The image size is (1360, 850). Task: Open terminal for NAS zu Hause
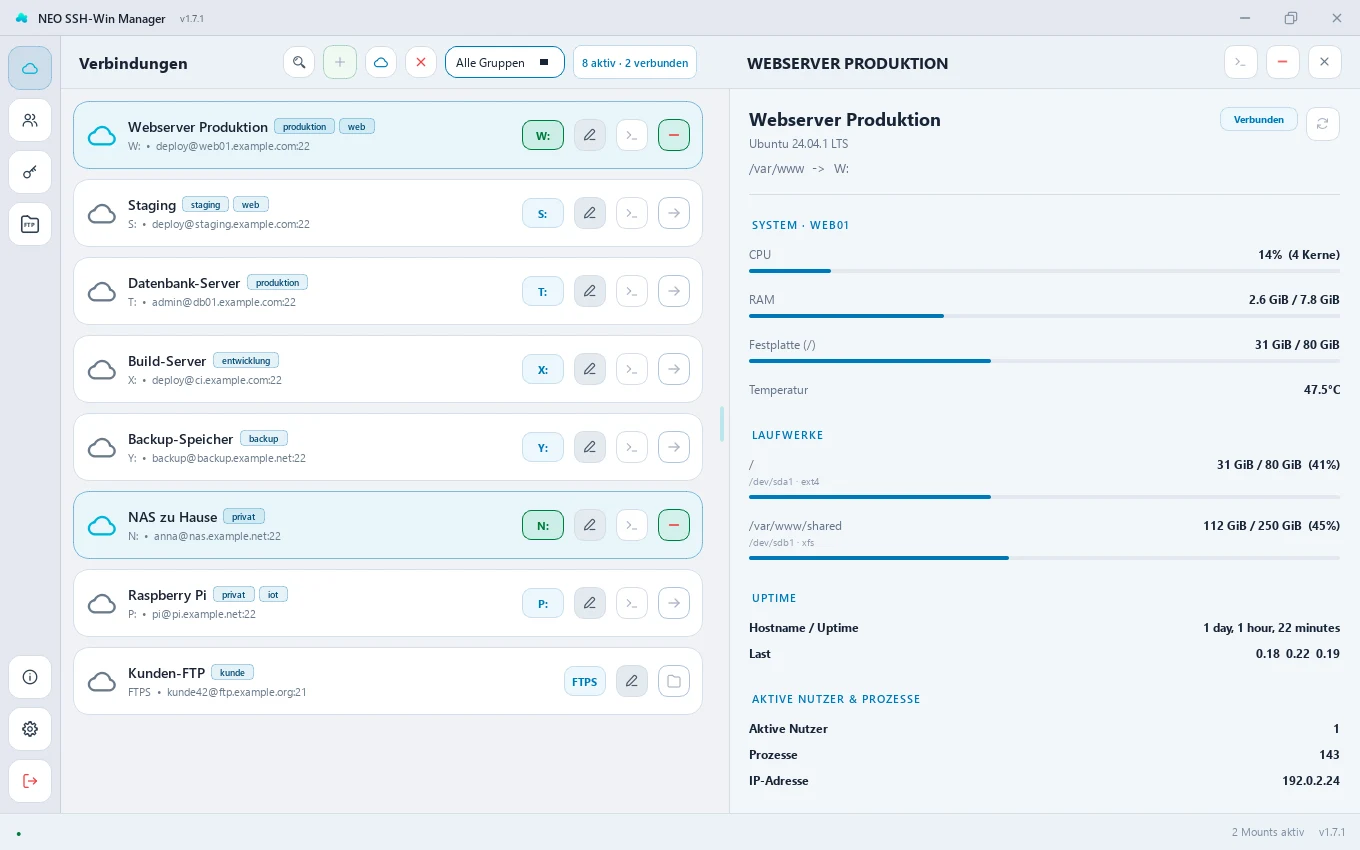(x=632, y=525)
